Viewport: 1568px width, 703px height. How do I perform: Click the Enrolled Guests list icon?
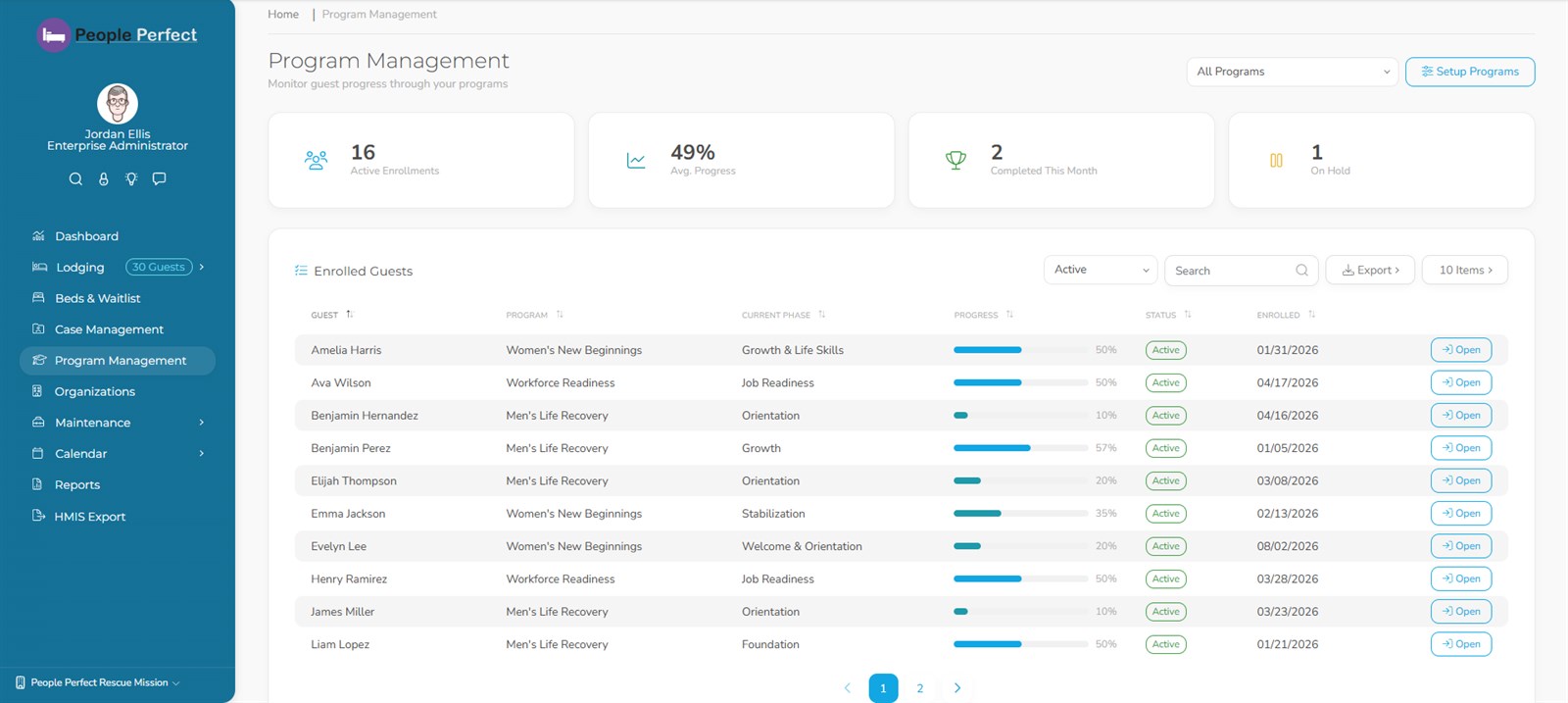(301, 271)
